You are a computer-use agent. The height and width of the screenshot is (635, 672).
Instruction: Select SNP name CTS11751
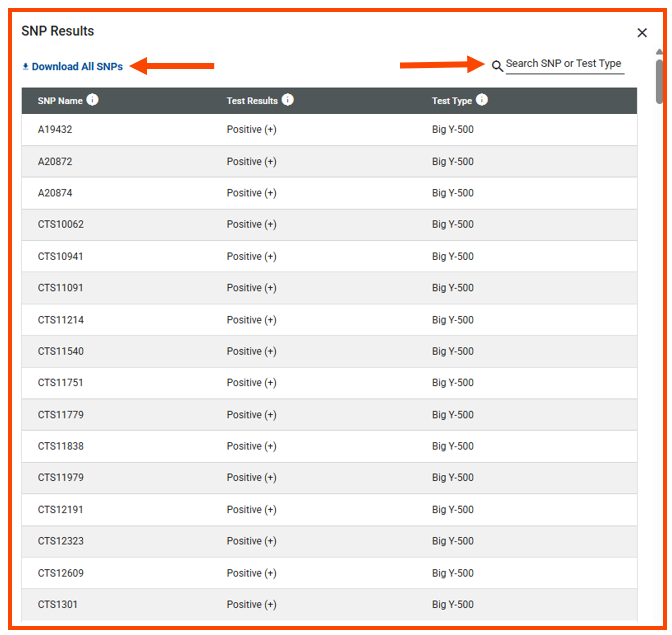pyautogui.click(x=60, y=383)
